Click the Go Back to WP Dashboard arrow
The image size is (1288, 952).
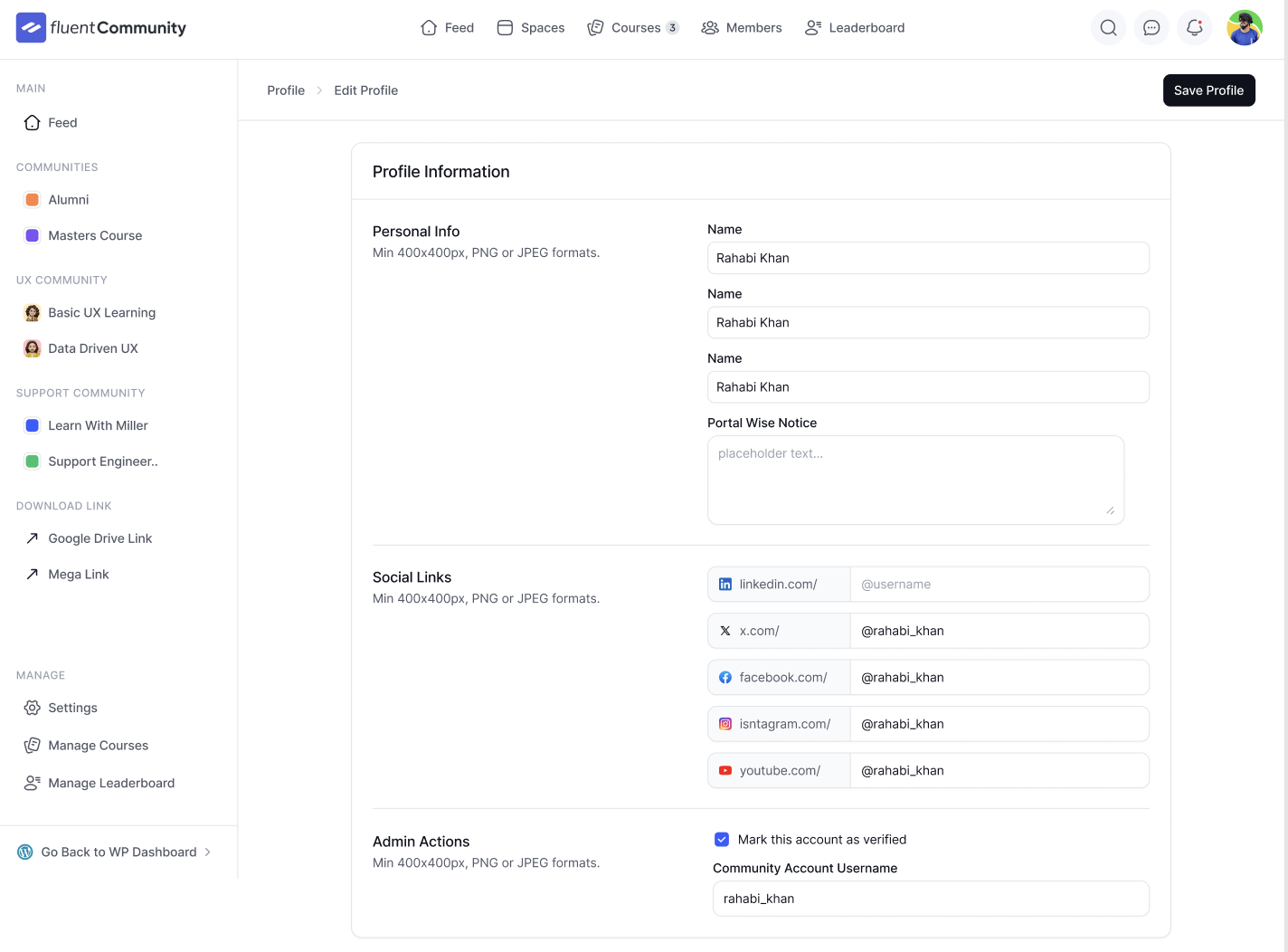(207, 852)
